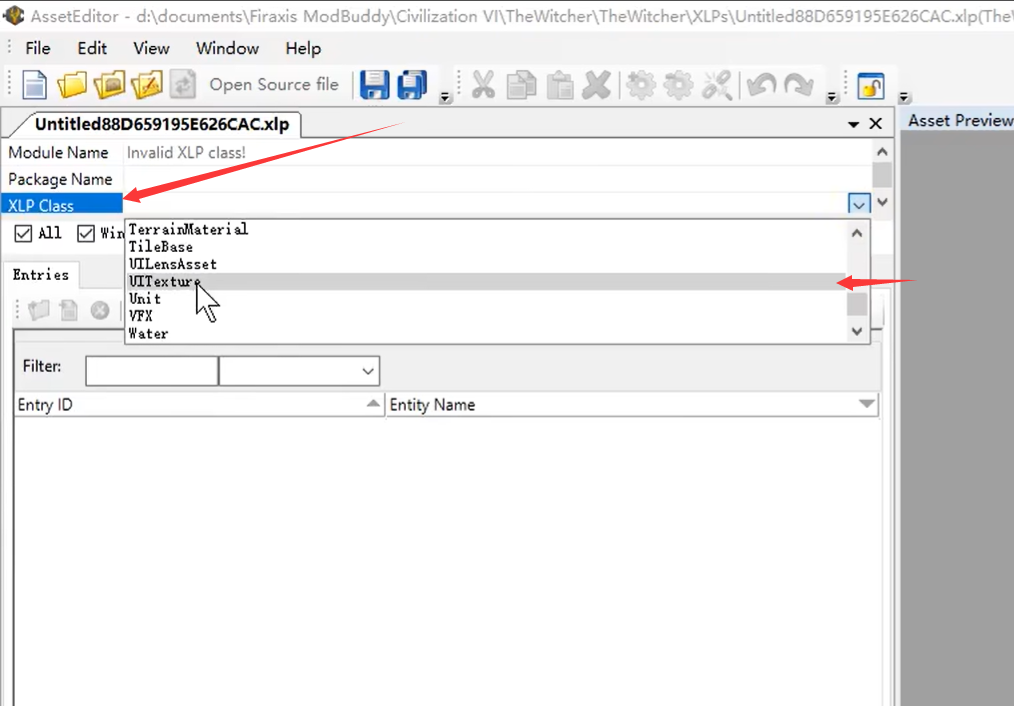
Task: Select the XLP Class property row label
Action: coord(62,205)
